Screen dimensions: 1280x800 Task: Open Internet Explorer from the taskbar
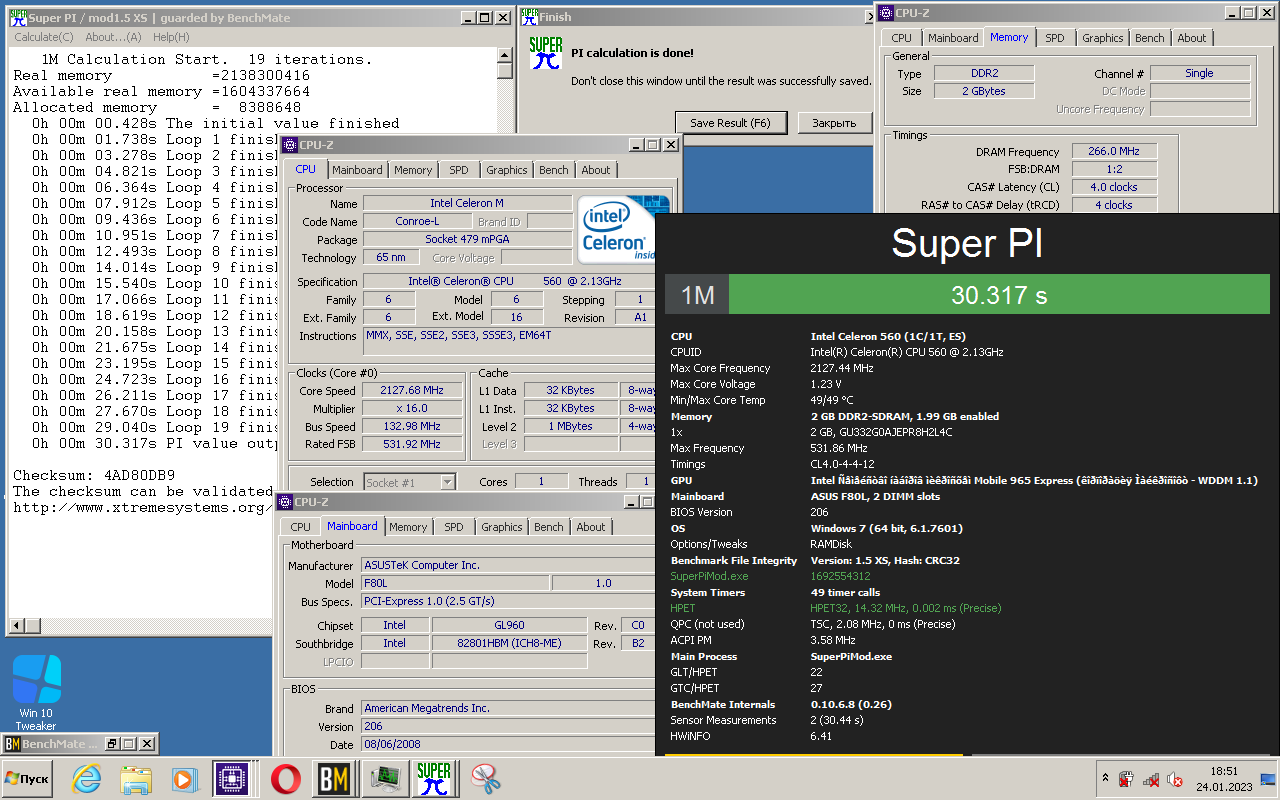(87, 778)
